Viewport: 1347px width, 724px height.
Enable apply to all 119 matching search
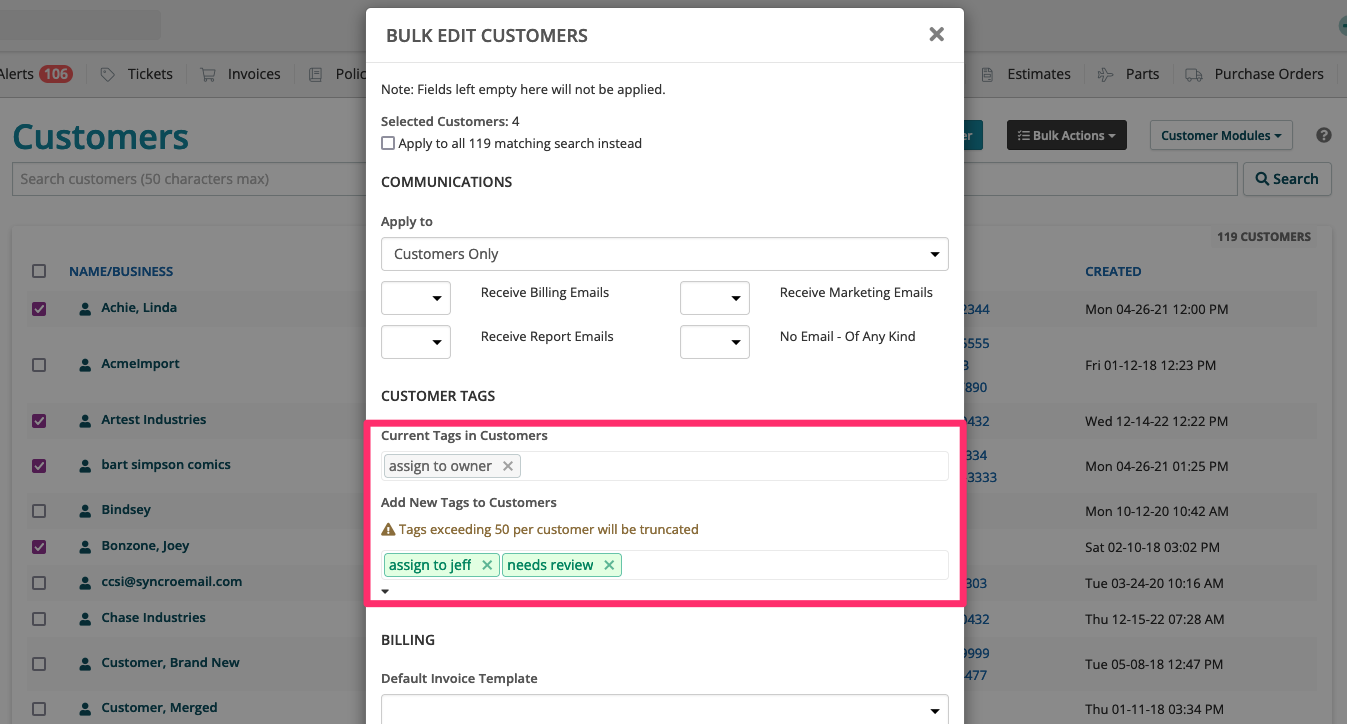pyautogui.click(x=388, y=144)
